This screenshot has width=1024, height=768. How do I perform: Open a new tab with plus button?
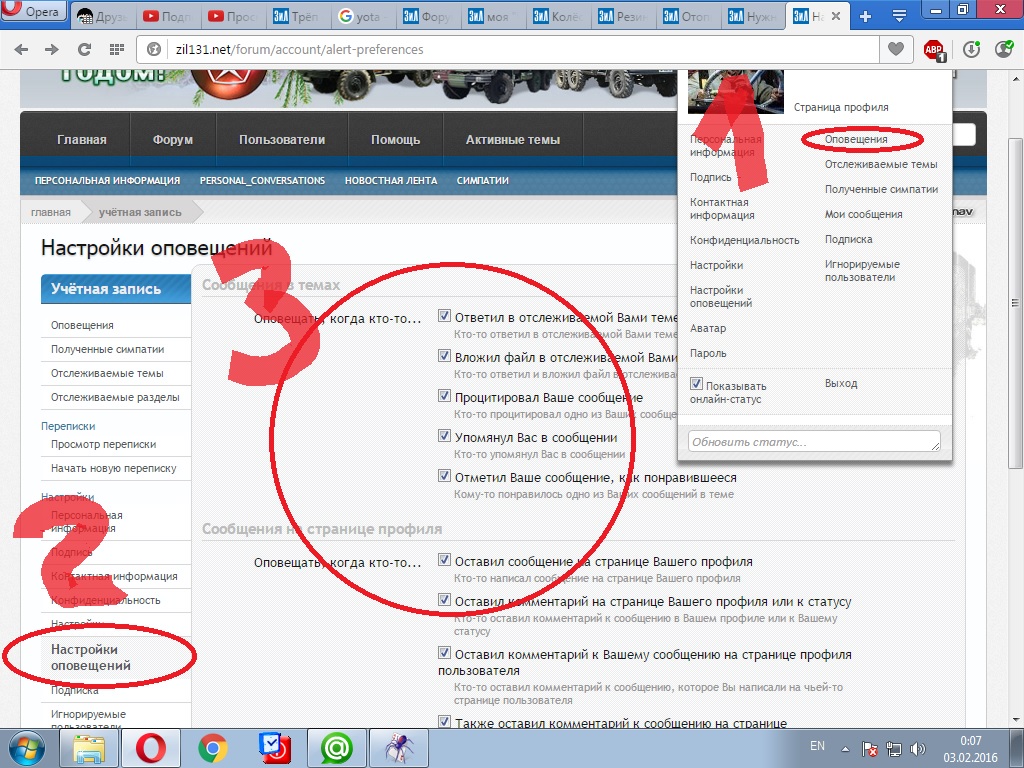click(866, 16)
